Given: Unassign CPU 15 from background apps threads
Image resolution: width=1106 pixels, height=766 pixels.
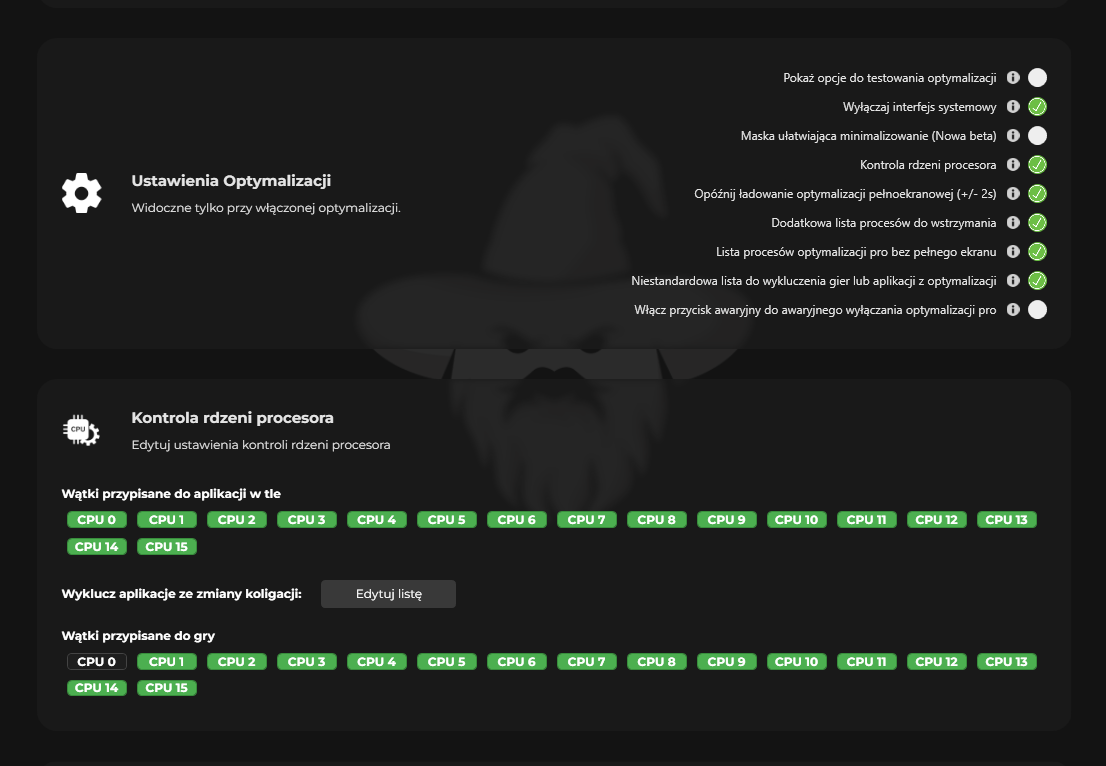Looking at the screenshot, I should coord(167,547).
